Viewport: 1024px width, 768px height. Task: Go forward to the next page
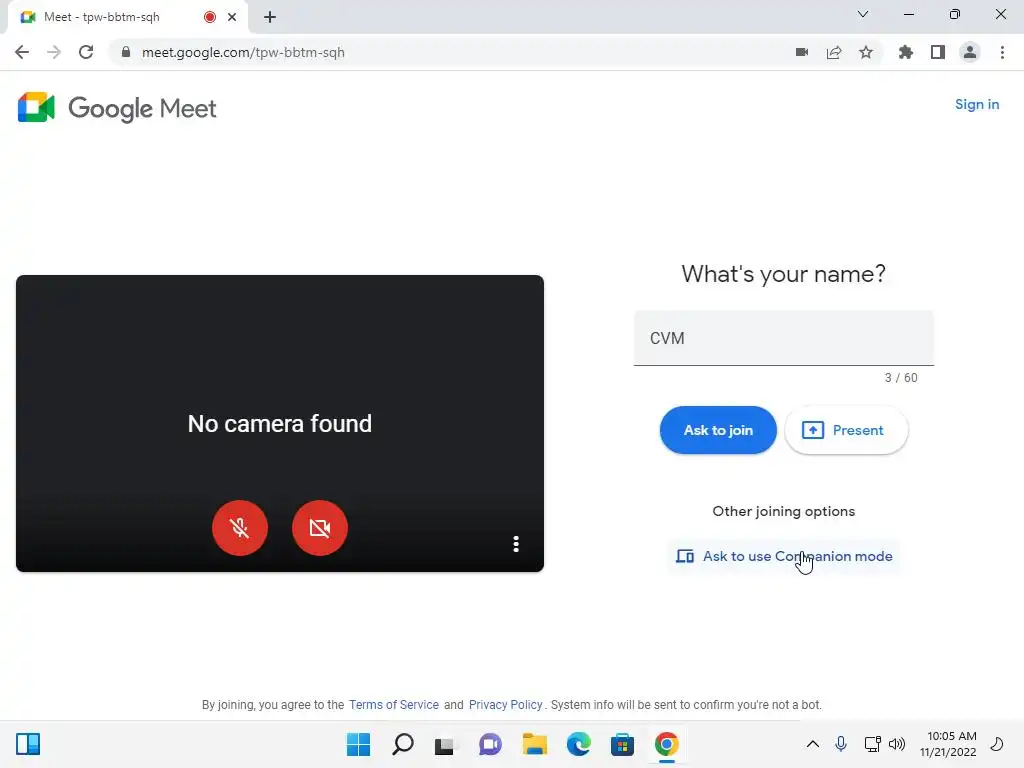tap(54, 52)
